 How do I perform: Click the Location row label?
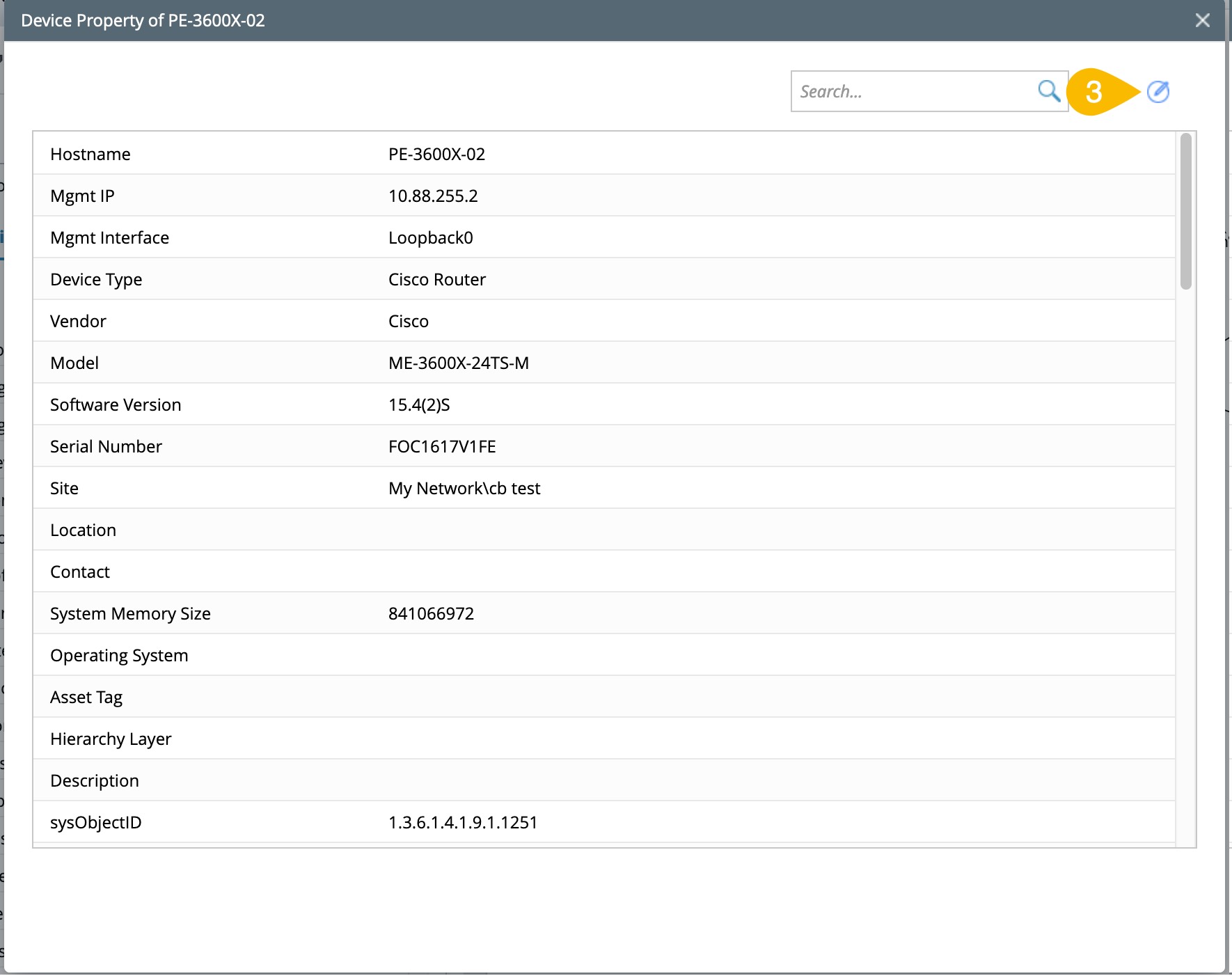click(x=83, y=530)
